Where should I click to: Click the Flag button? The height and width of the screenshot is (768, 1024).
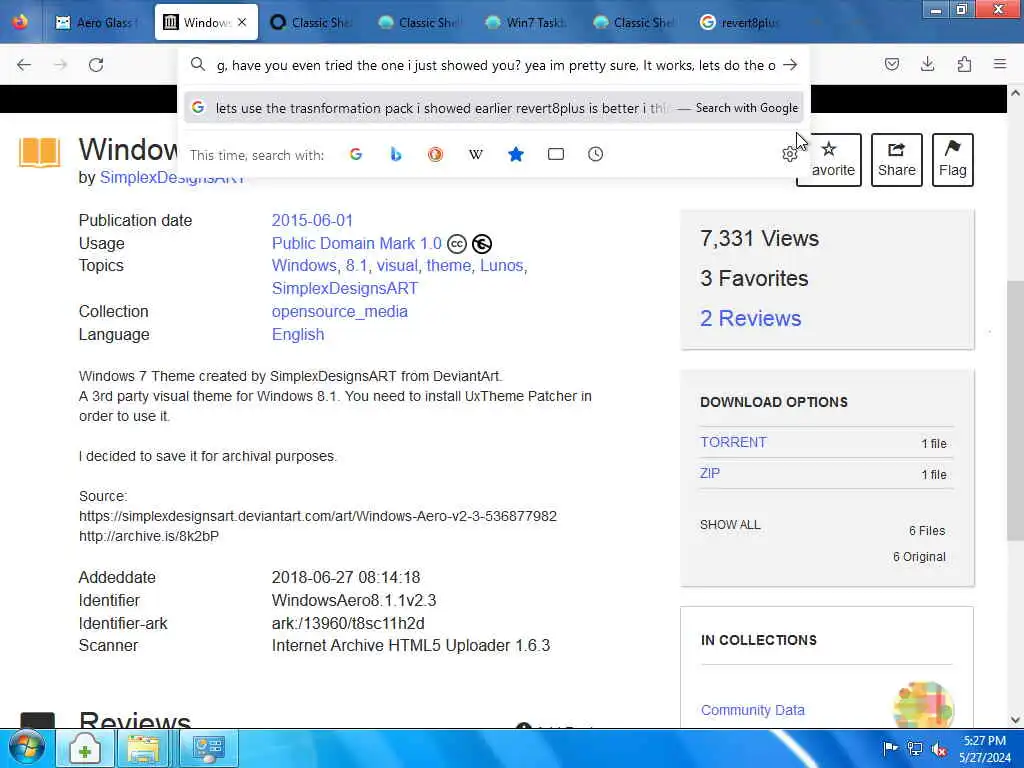[x=953, y=160]
